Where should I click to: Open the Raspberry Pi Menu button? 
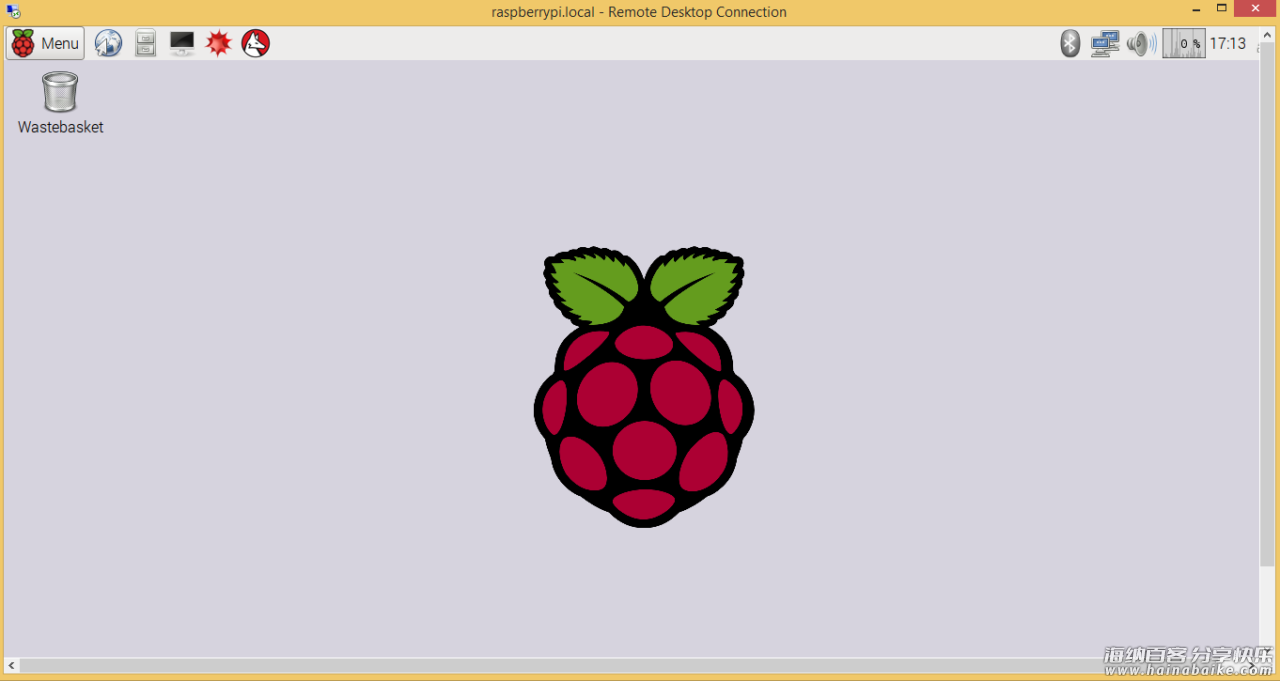click(45, 43)
